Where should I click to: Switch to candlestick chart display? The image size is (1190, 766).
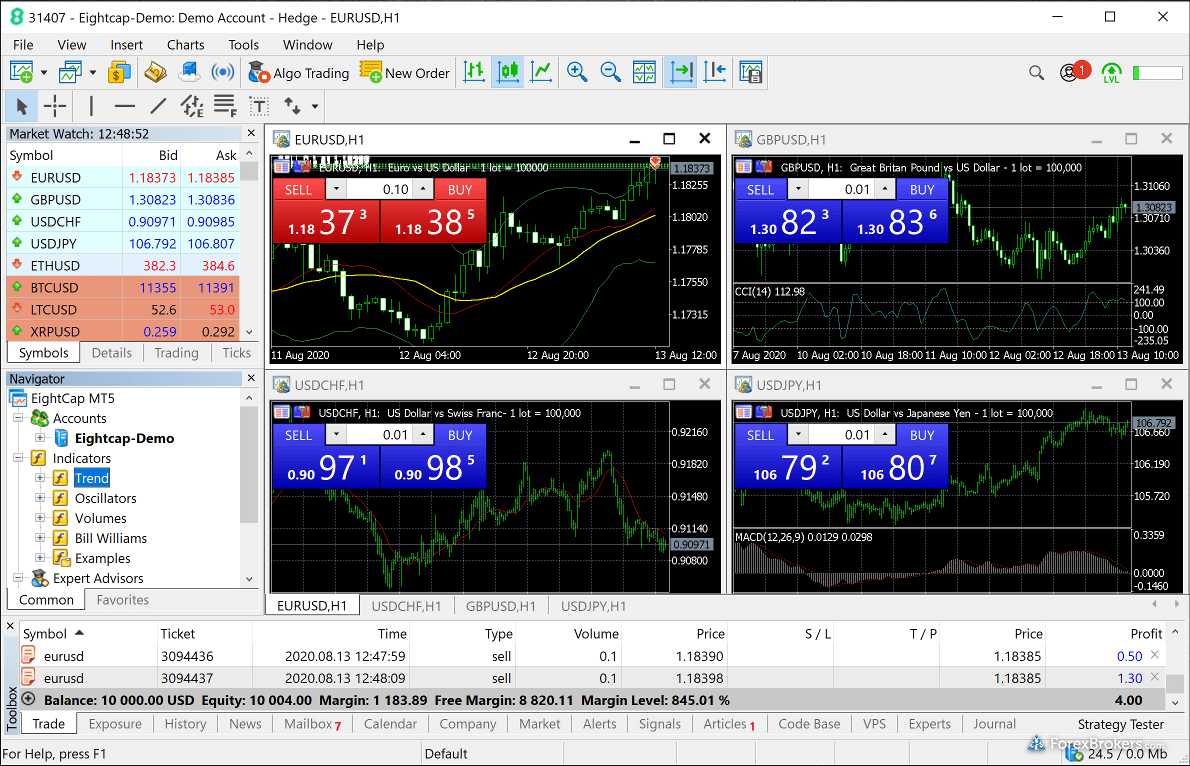click(x=508, y=72)
